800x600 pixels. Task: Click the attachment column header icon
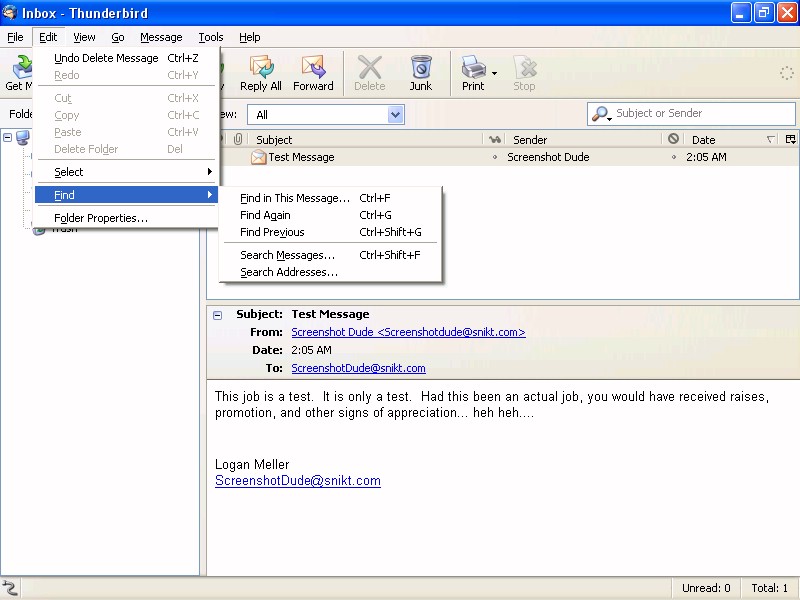click(x=238, y=139)
